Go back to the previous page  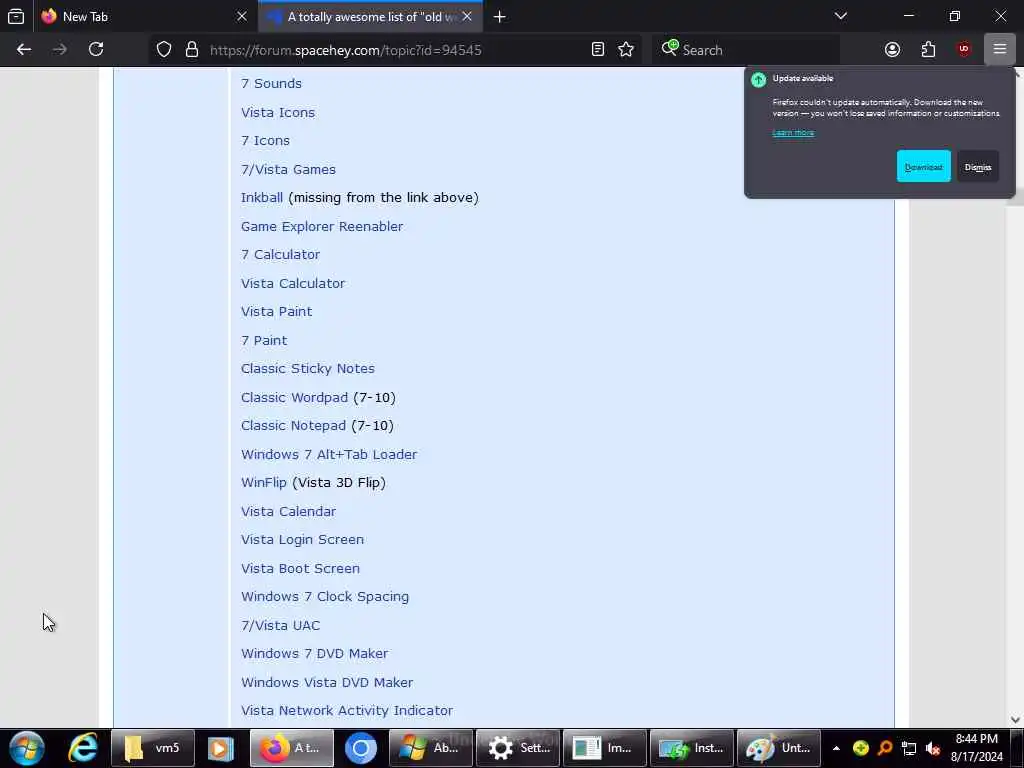[x=24, y=50]
